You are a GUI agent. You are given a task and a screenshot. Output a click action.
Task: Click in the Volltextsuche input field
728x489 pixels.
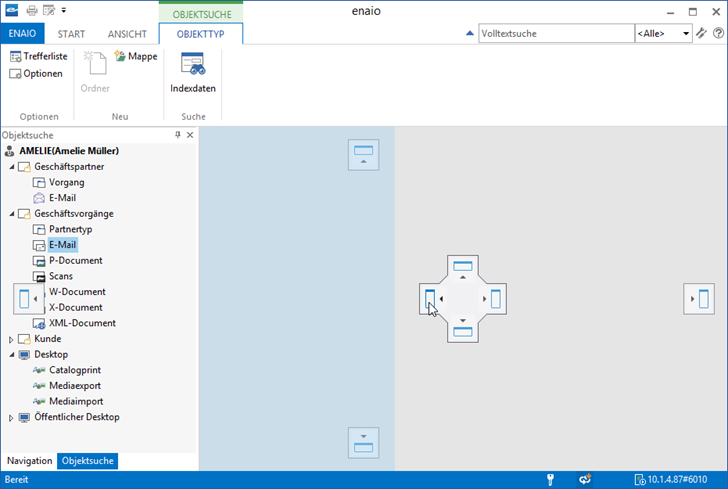555,34
